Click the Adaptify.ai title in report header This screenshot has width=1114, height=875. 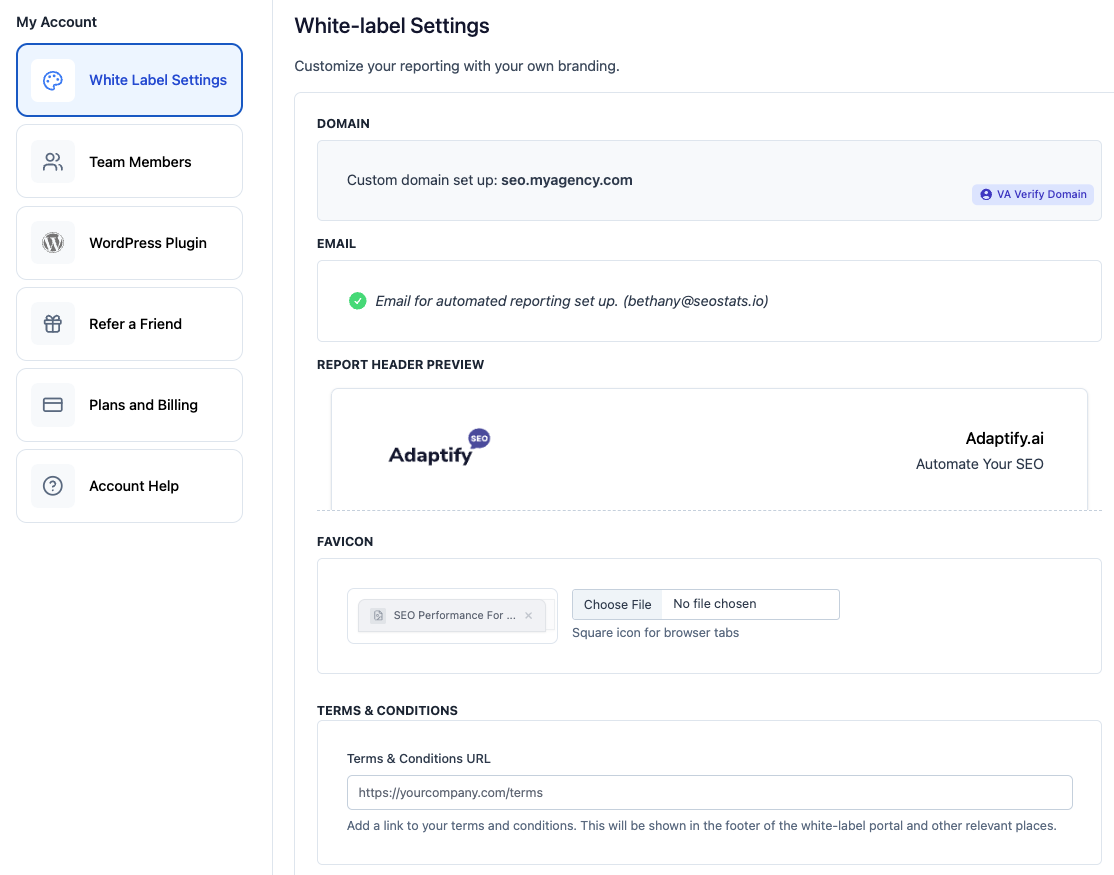[1004, 438]
